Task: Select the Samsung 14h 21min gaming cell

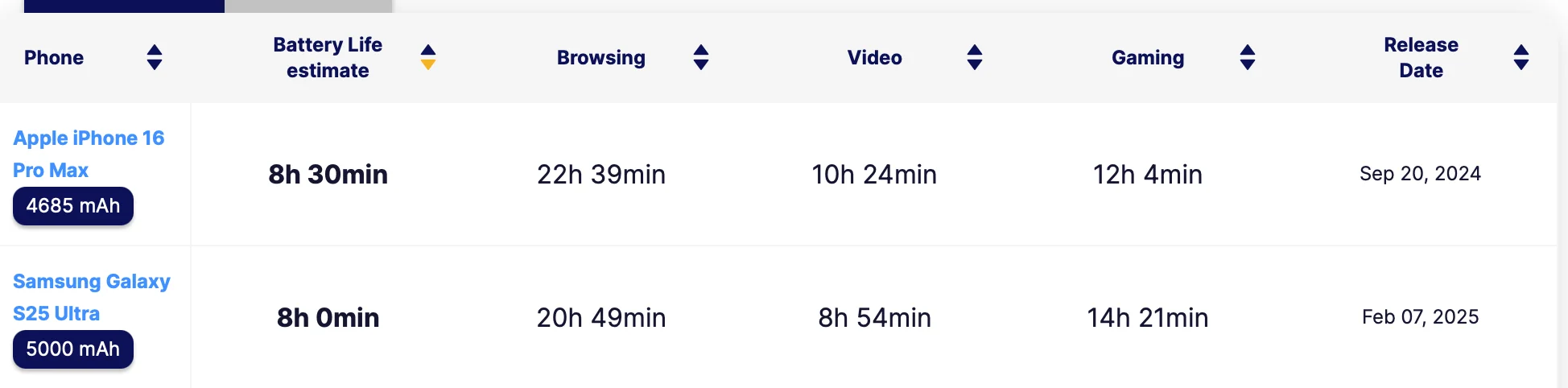Action: point(1147,317)
